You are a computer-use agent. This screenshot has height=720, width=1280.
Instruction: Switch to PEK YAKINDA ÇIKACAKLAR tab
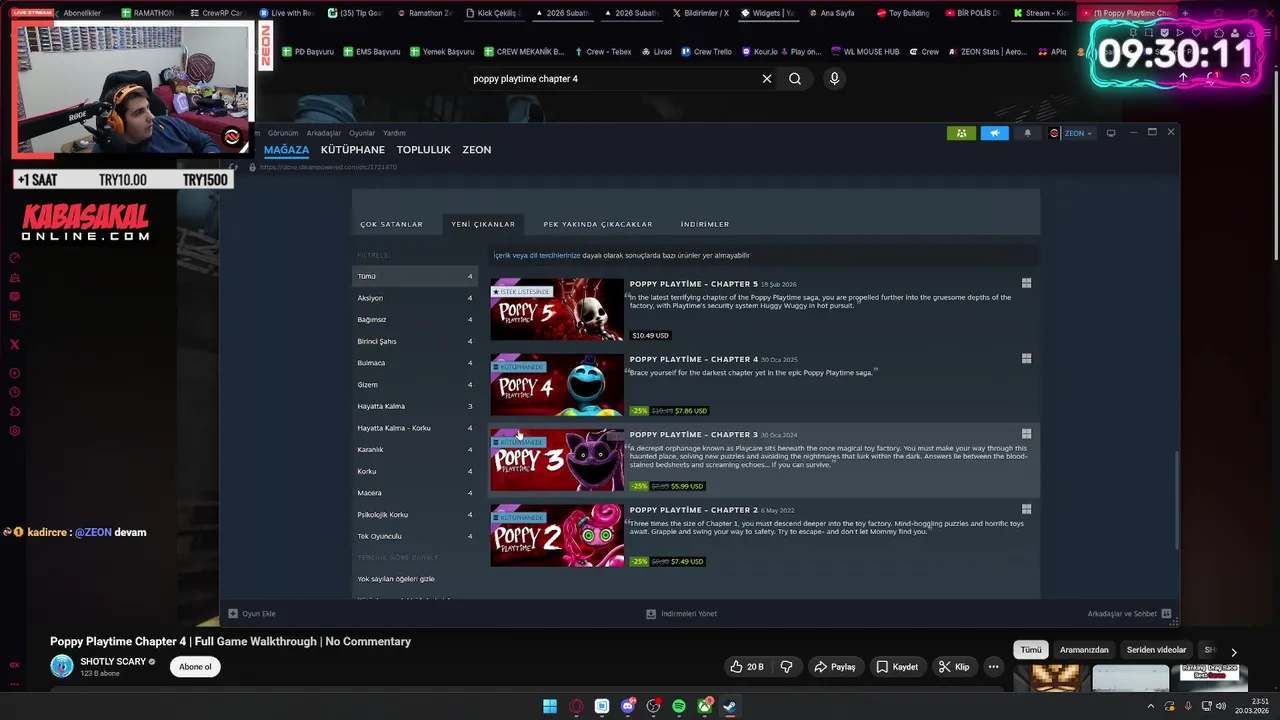(598, 224)
